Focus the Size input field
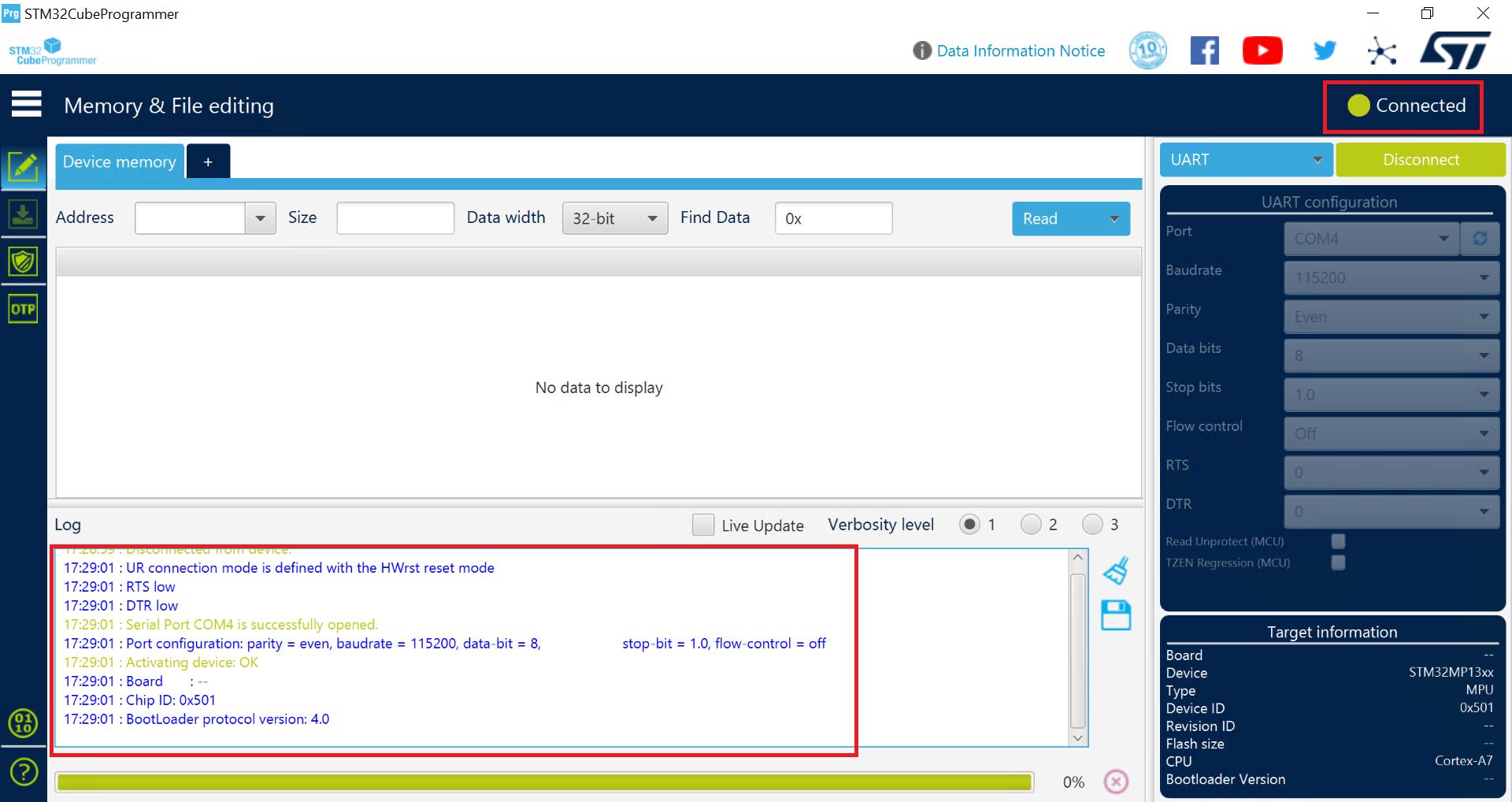 [395, 218]
